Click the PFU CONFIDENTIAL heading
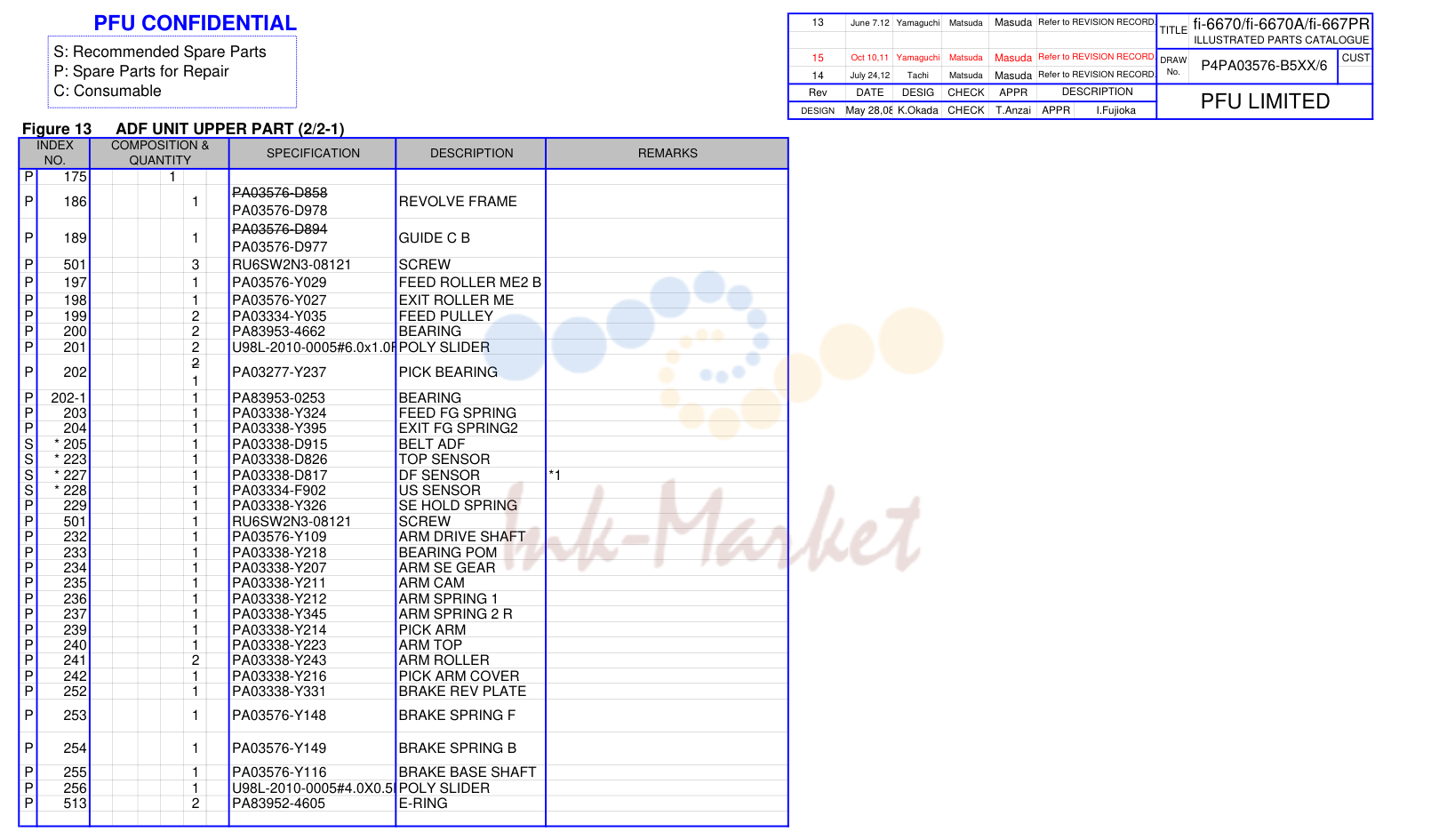 [x=195, y=23]
